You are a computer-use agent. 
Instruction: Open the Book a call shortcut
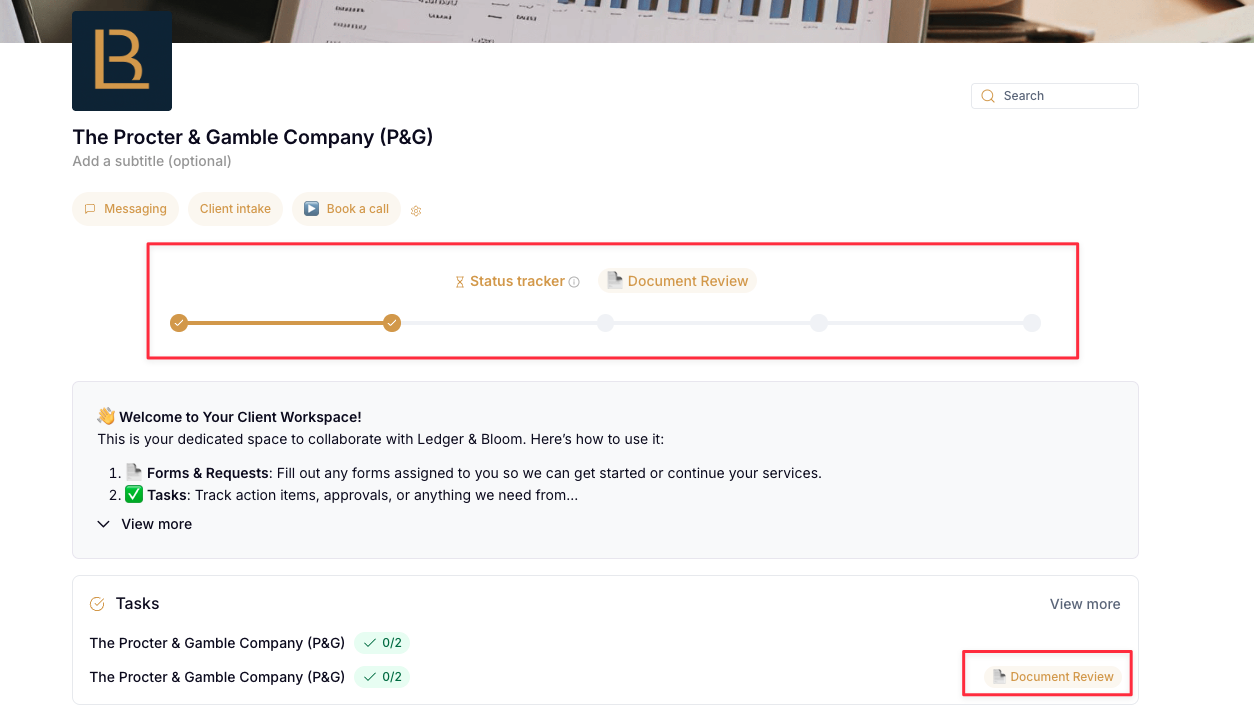pos(346,209)
